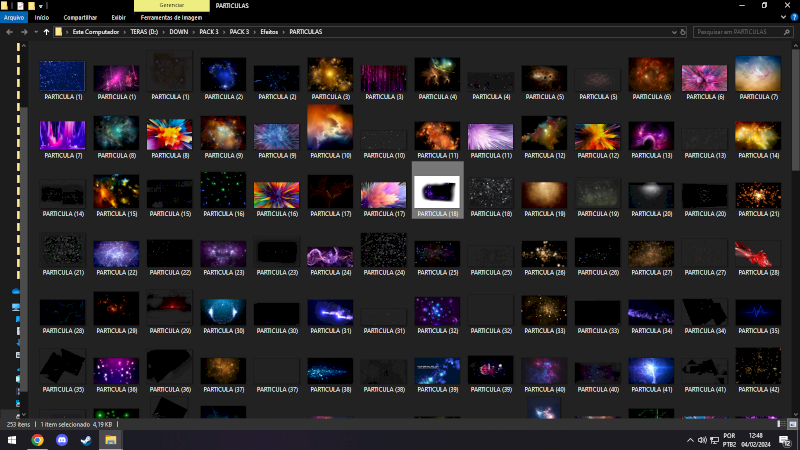The height and width of the screenshot is (450, 800).
Task: Select the PARTICULA (18) thumbnail
Action: coord(437,192)
